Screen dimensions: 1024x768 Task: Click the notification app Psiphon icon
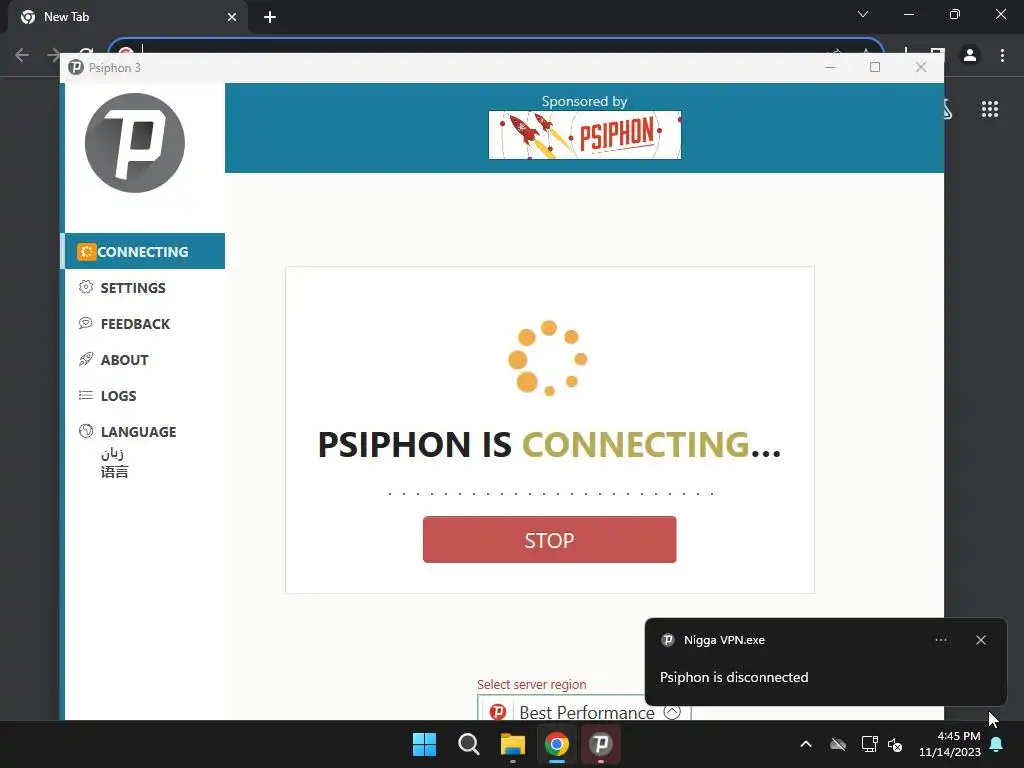pyautogui.click(x=667, y=640)
